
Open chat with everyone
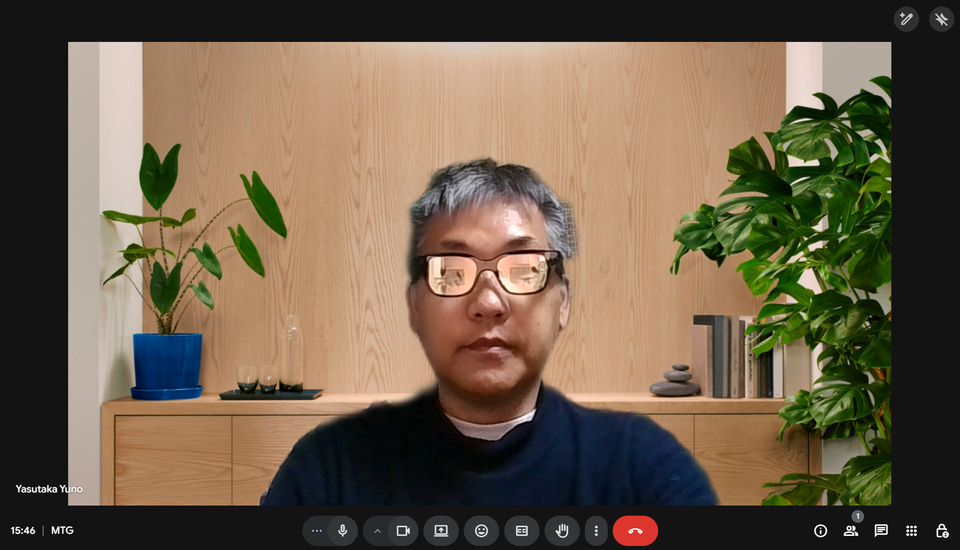(x=881, y=531)
